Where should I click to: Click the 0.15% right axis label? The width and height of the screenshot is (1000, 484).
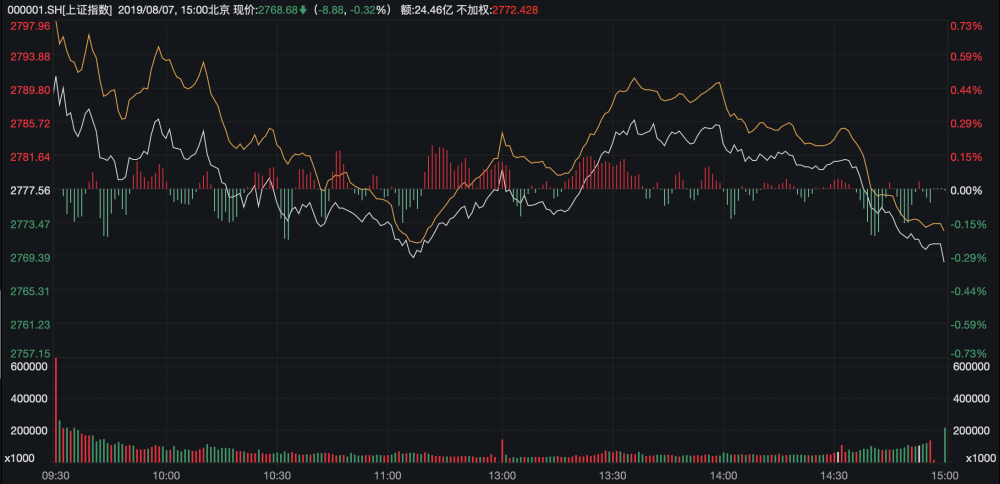pyautogui.click(x=966, y=157)
